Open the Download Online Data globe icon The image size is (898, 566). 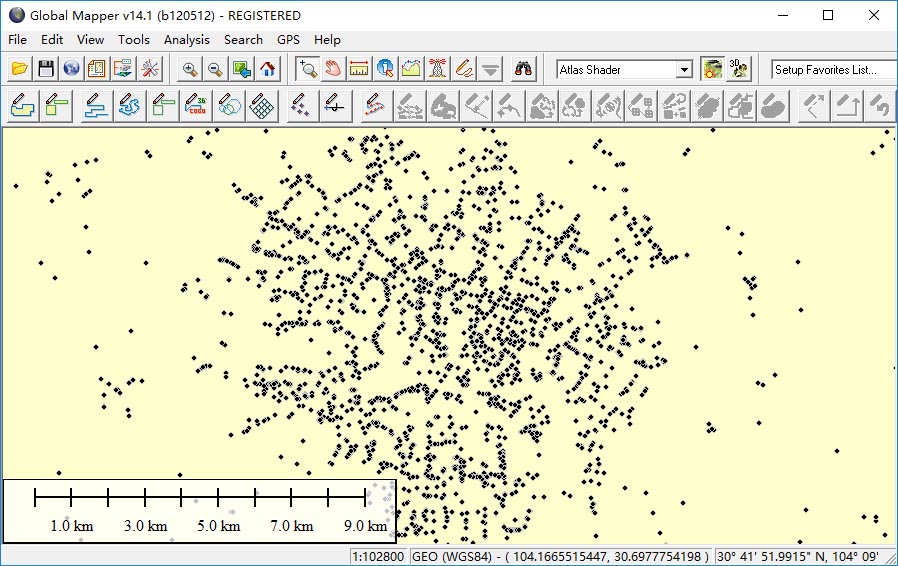tap(71, 69)
